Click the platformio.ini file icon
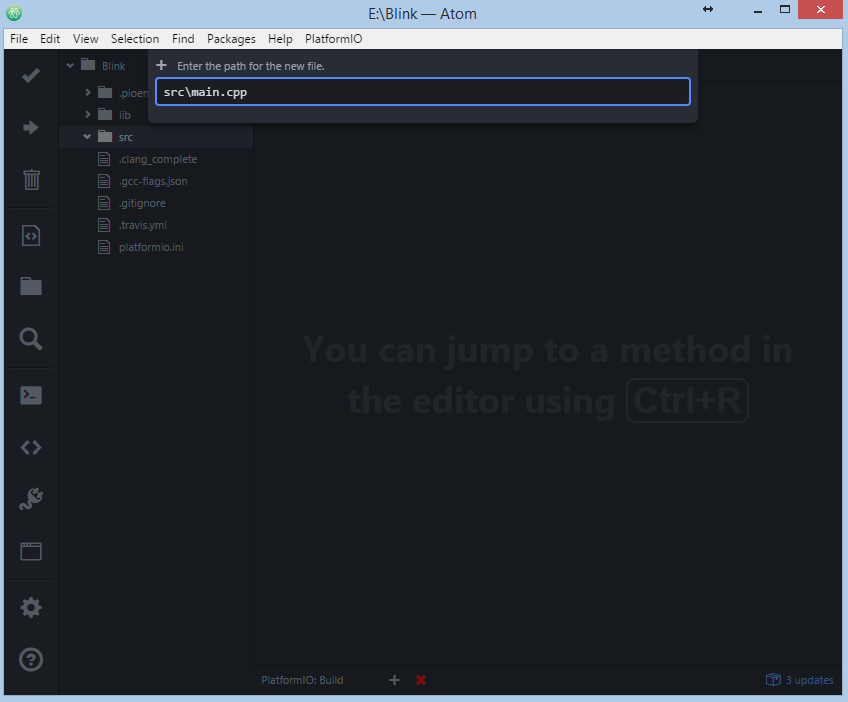Viewport: 848px width, 702px height. [x=104, y=247]
